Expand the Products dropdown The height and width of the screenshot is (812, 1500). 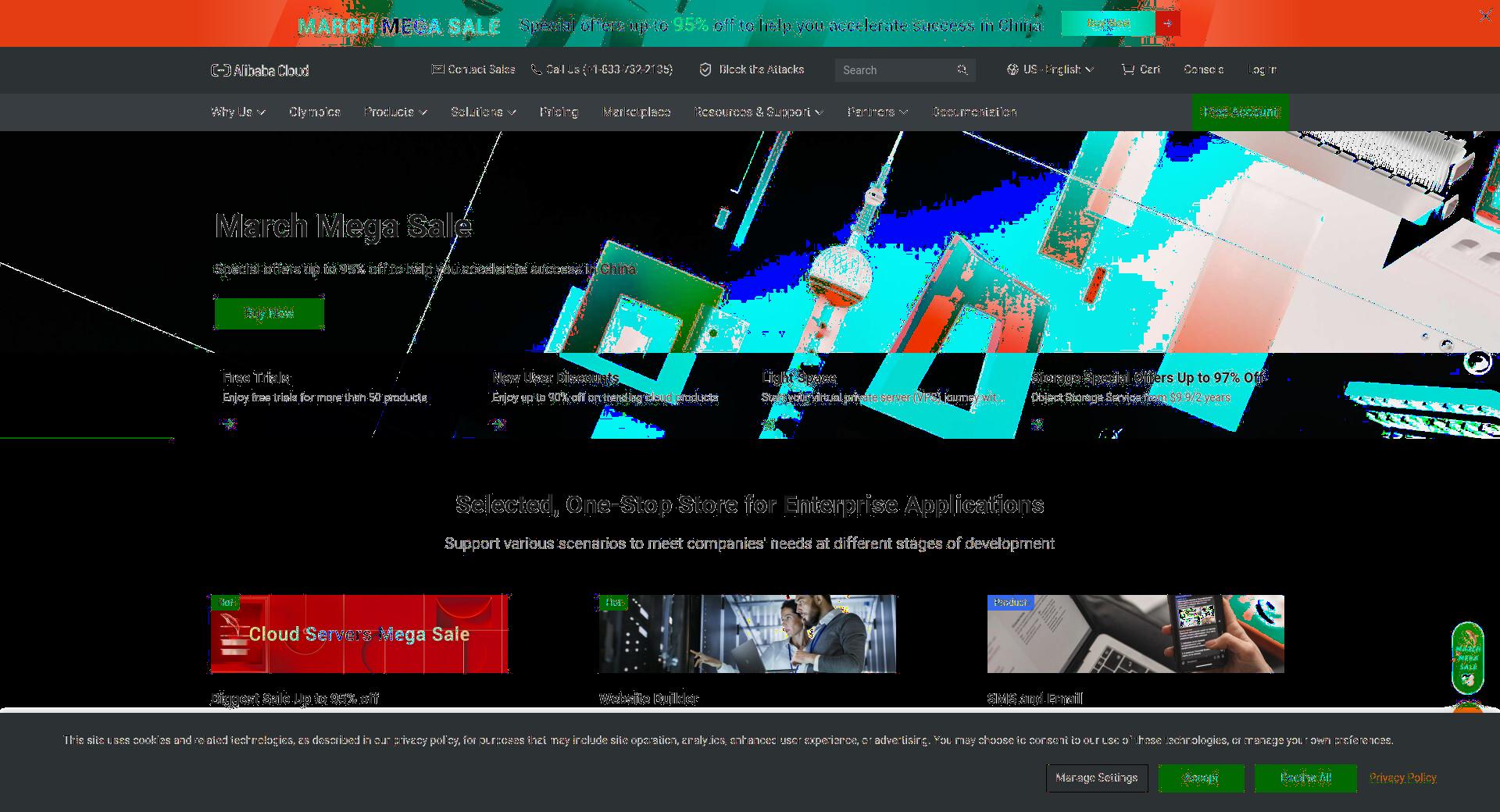(x=395, y=112)
